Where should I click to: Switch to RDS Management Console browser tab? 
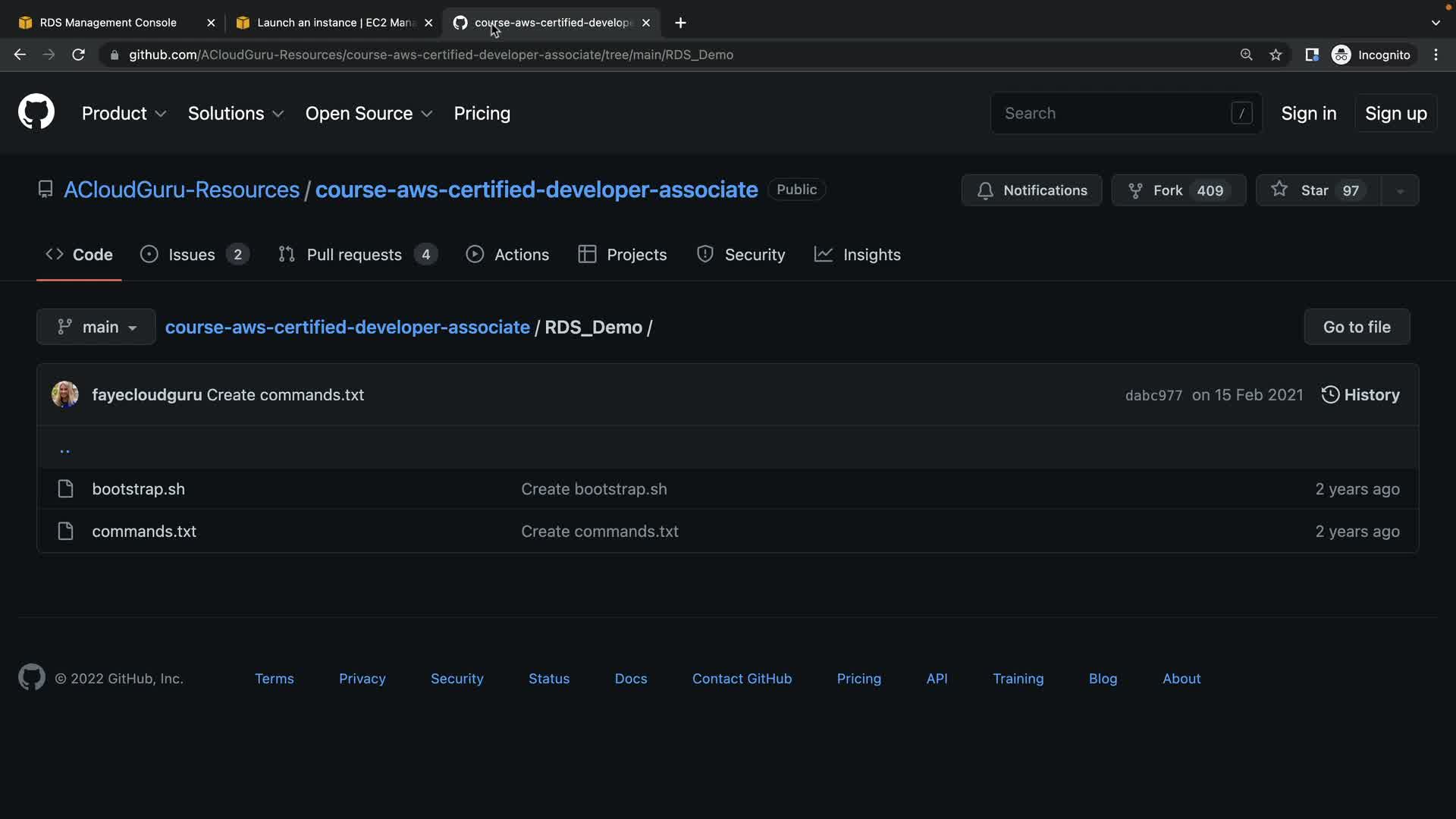tap(108, 23)
